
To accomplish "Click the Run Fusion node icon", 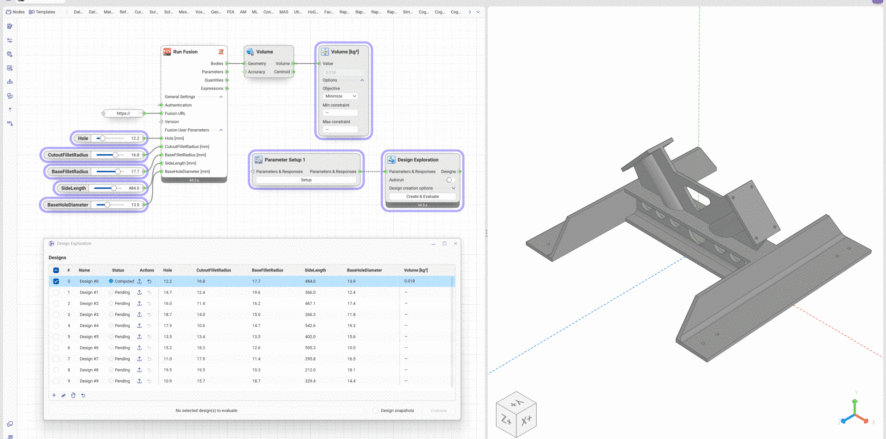I will (x=168, y=51).
